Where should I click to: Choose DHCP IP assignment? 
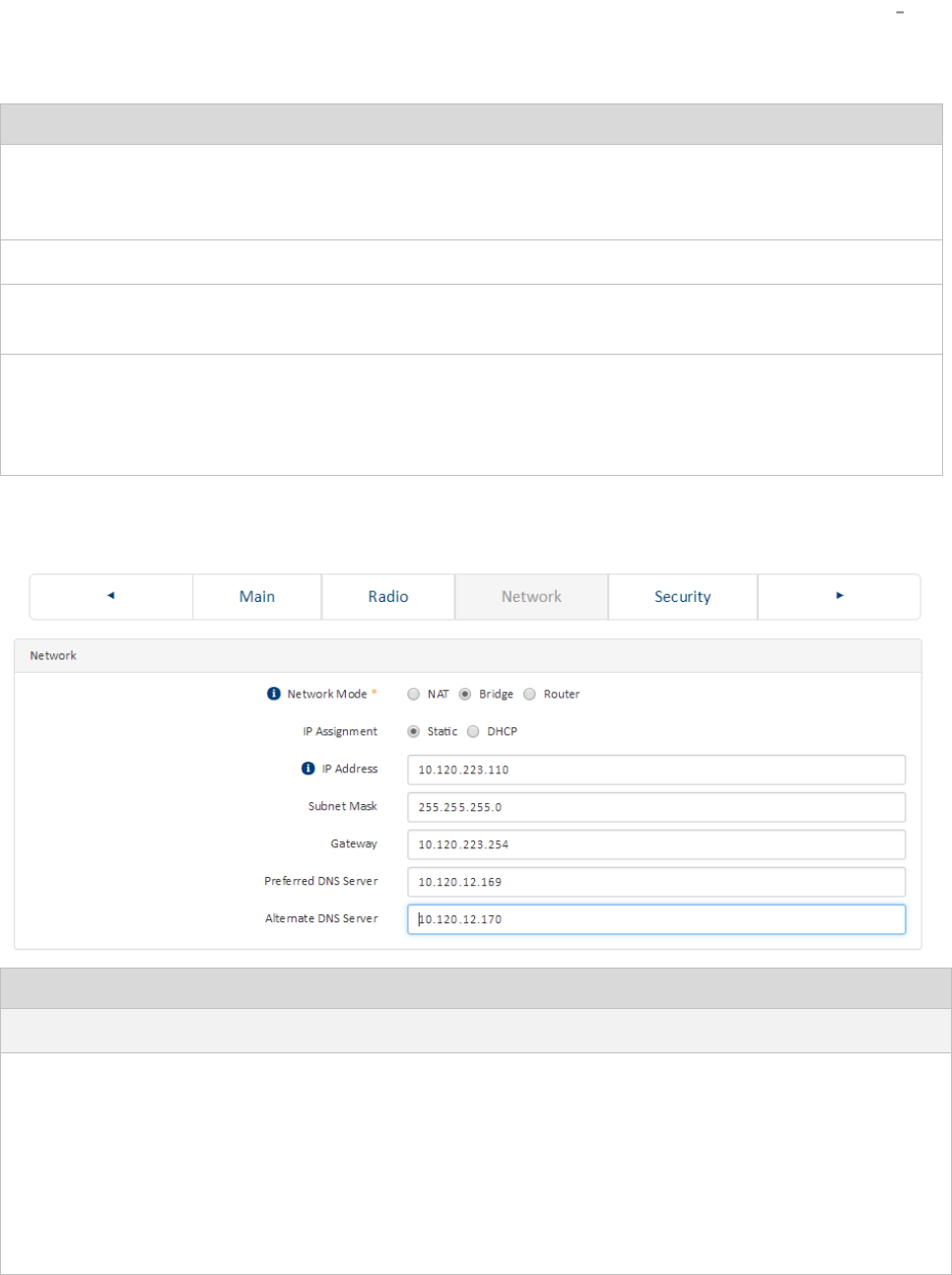(x=473, y=732)
